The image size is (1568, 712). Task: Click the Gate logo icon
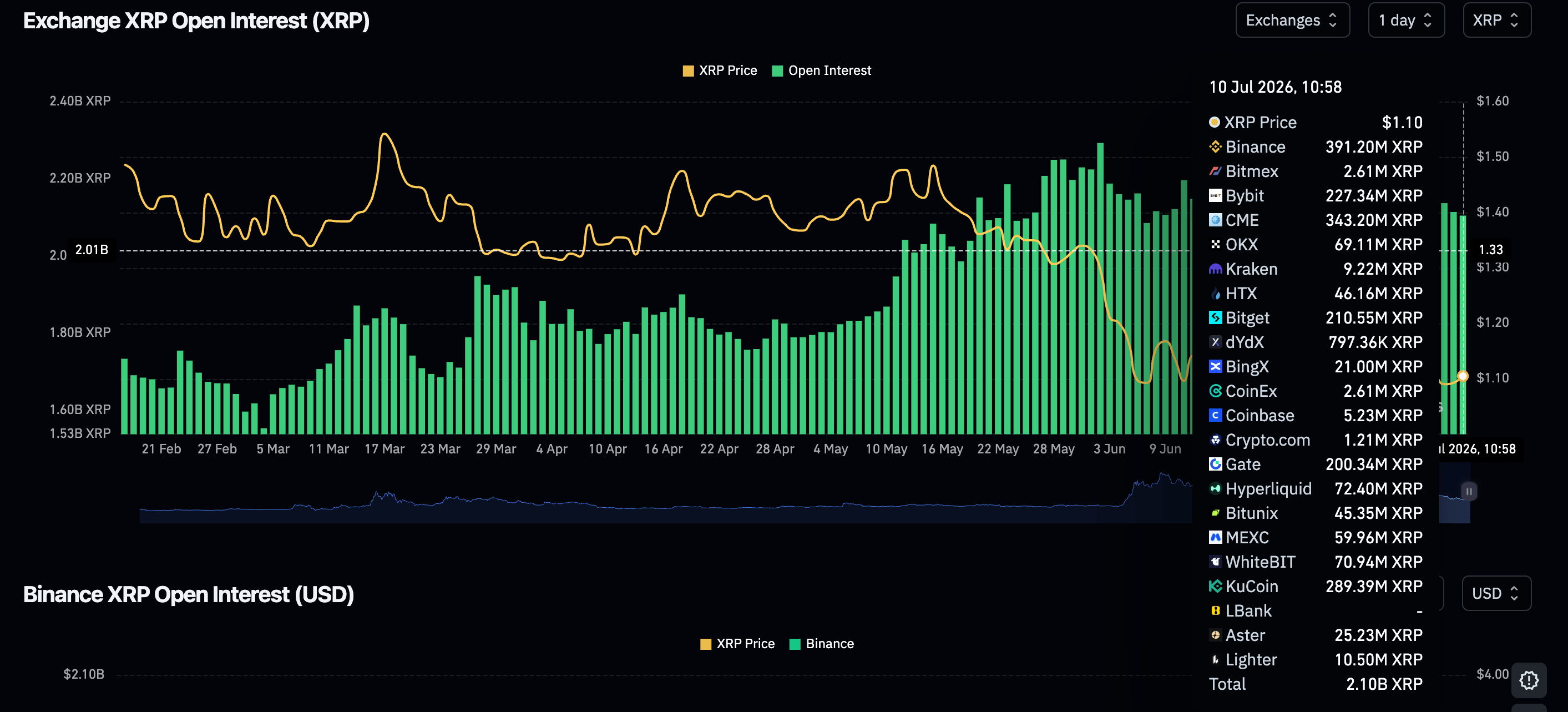[x=1215, y=464]
